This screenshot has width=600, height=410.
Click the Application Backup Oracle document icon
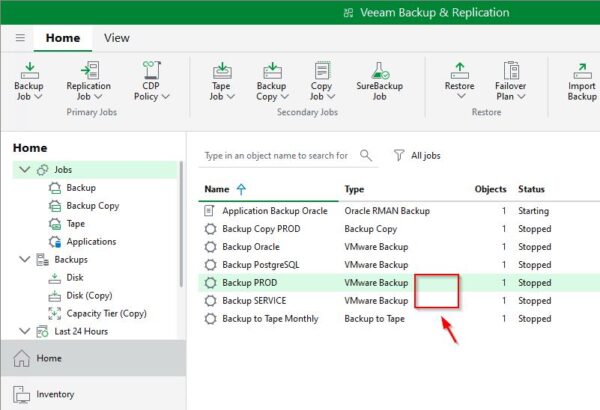209,211
